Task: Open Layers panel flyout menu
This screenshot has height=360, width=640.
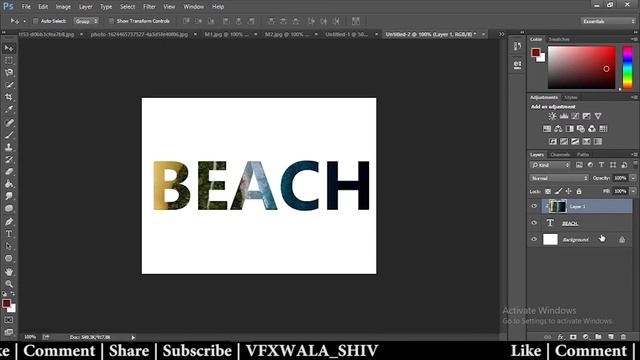Action: [634, 155]
